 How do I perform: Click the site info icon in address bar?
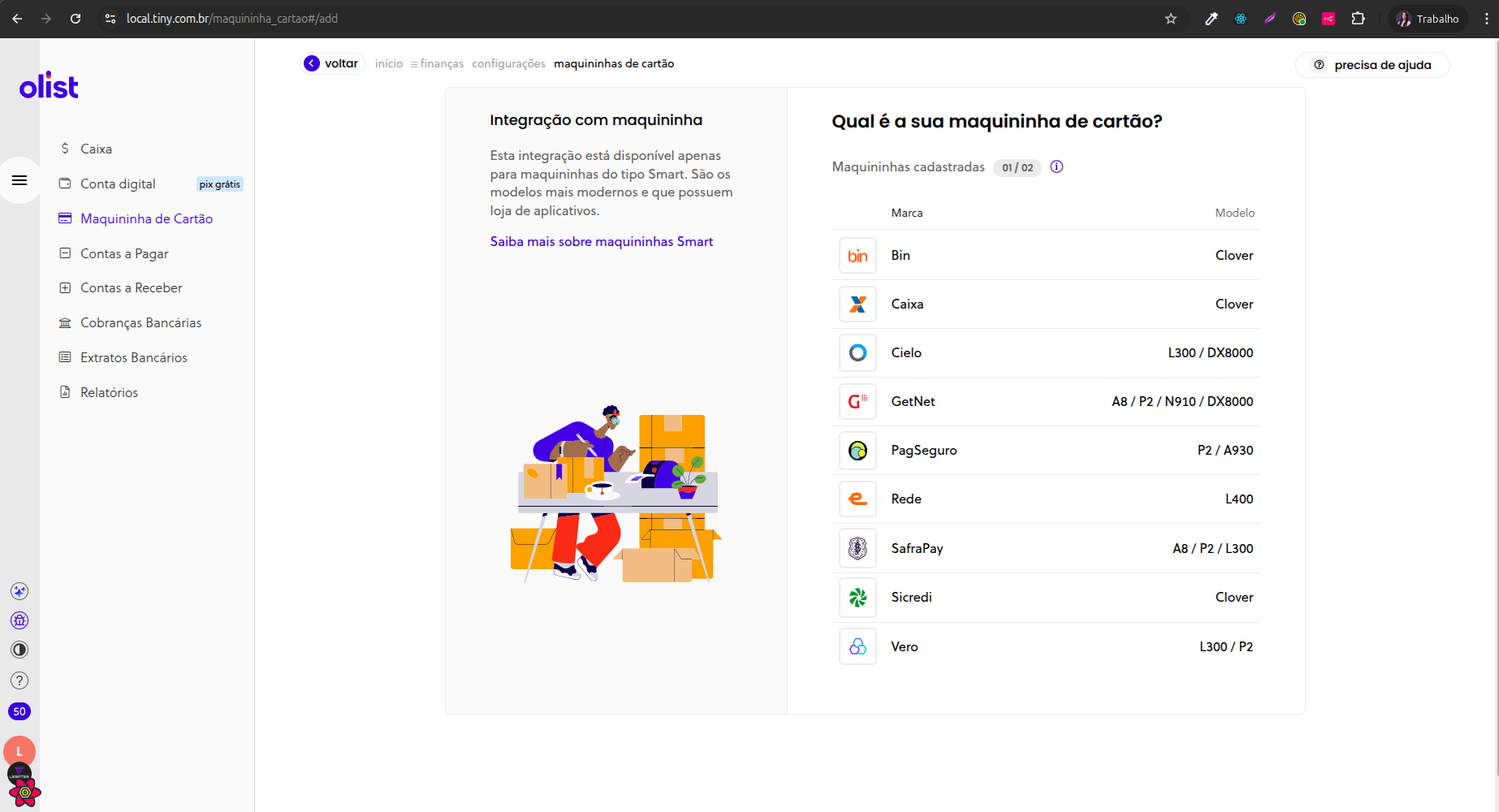(x=110, y=19)
